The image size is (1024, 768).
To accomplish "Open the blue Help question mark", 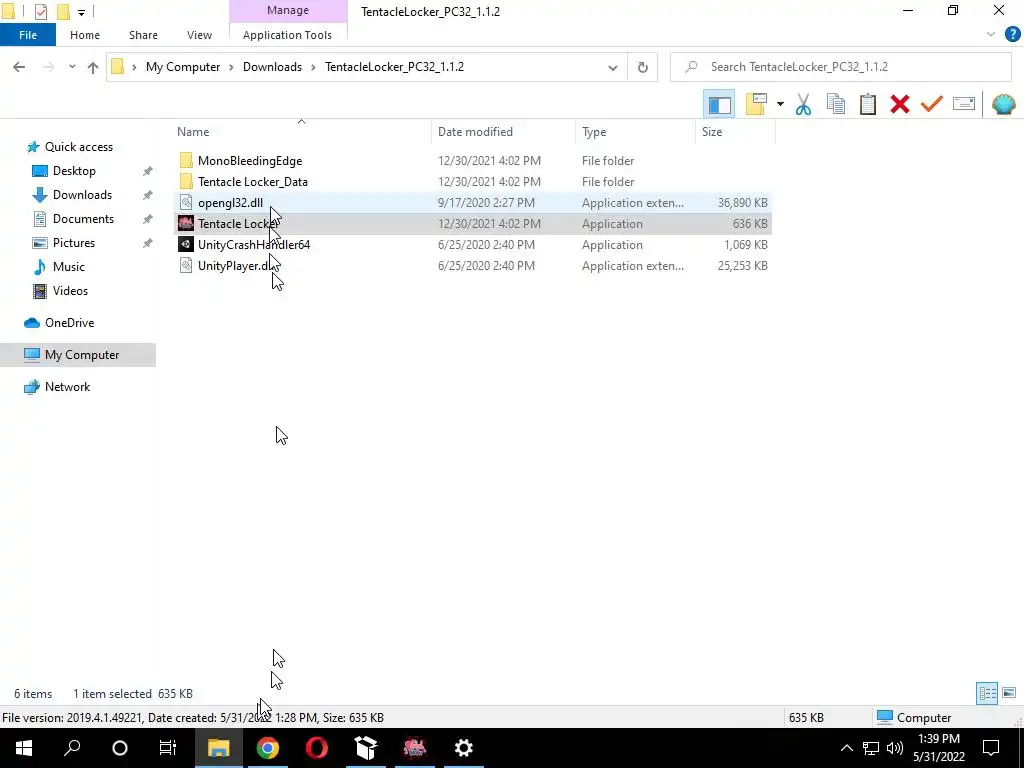I will (1012, 35).
